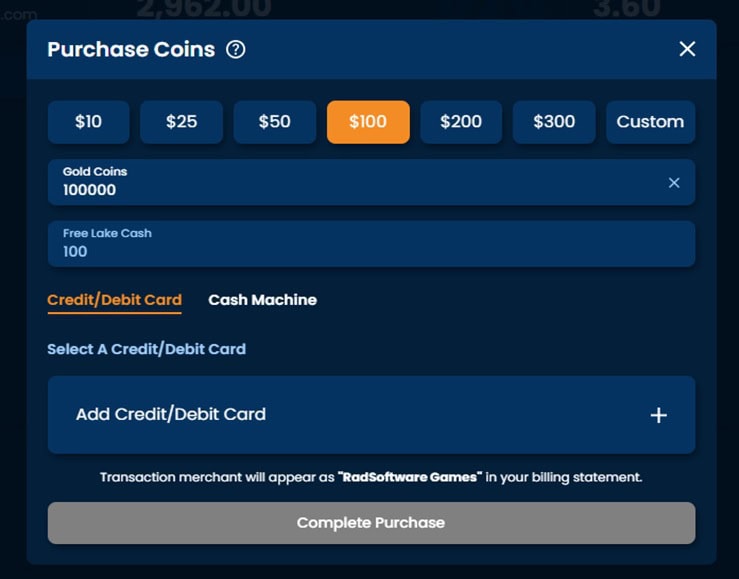739x579 pixels.
Task: Click the Complete Purchase button
Action: pos(371,523)
